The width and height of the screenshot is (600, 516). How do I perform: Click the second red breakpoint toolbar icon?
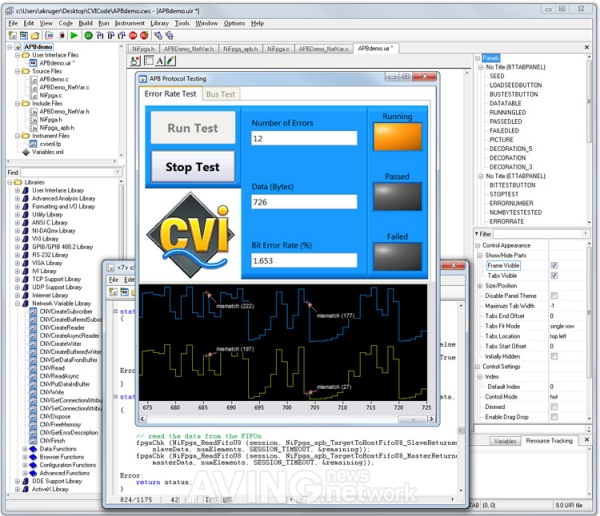pyautogui.click(x=144, y=36)
